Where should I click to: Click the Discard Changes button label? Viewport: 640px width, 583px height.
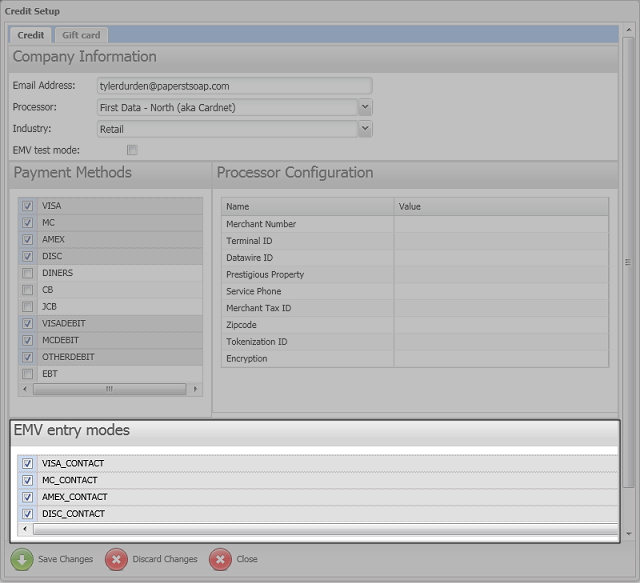point(165,559)
